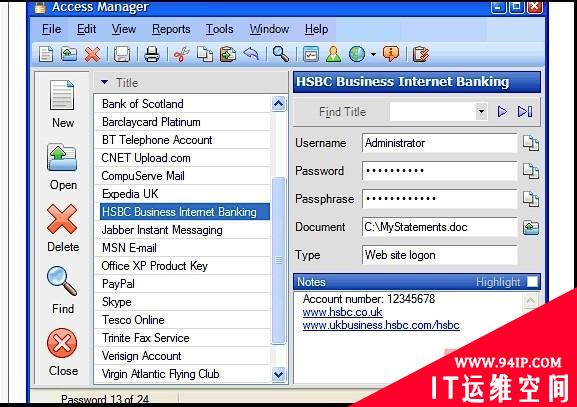Click the title list scrollbar down arrow
This screenshot has height=407, width=577.
point(279,375)
